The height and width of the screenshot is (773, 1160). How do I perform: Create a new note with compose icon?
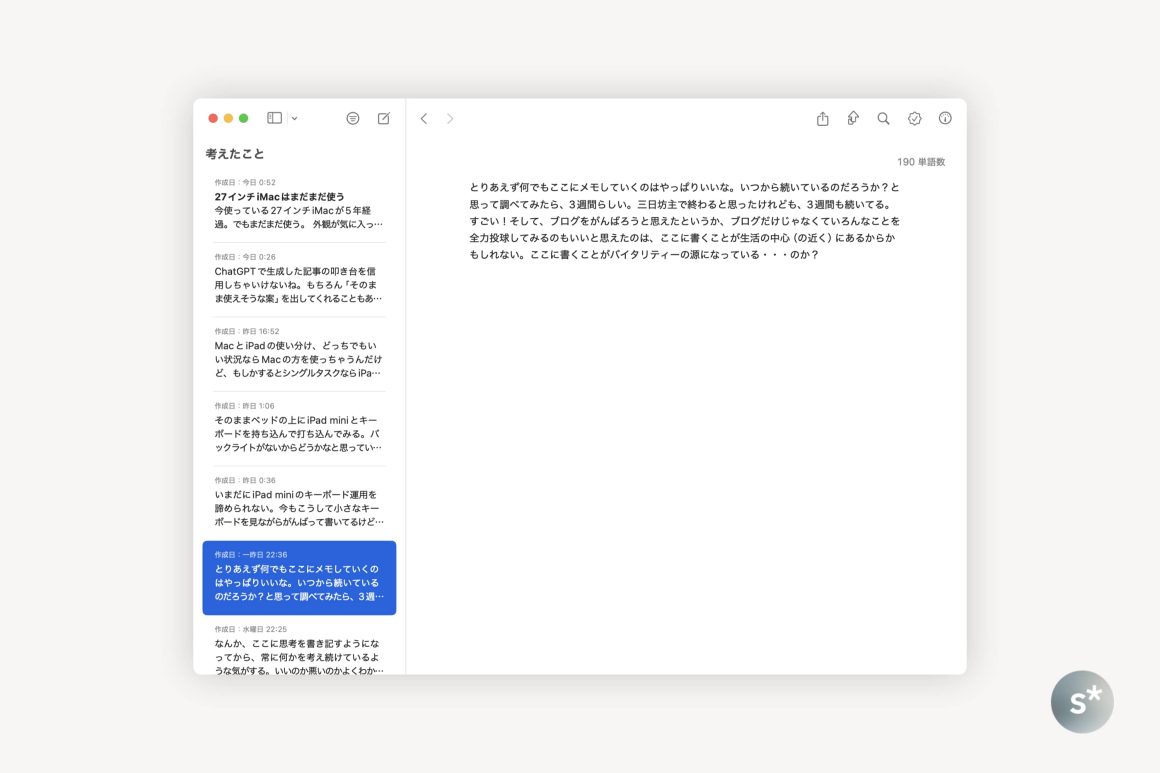click(384, 118)
